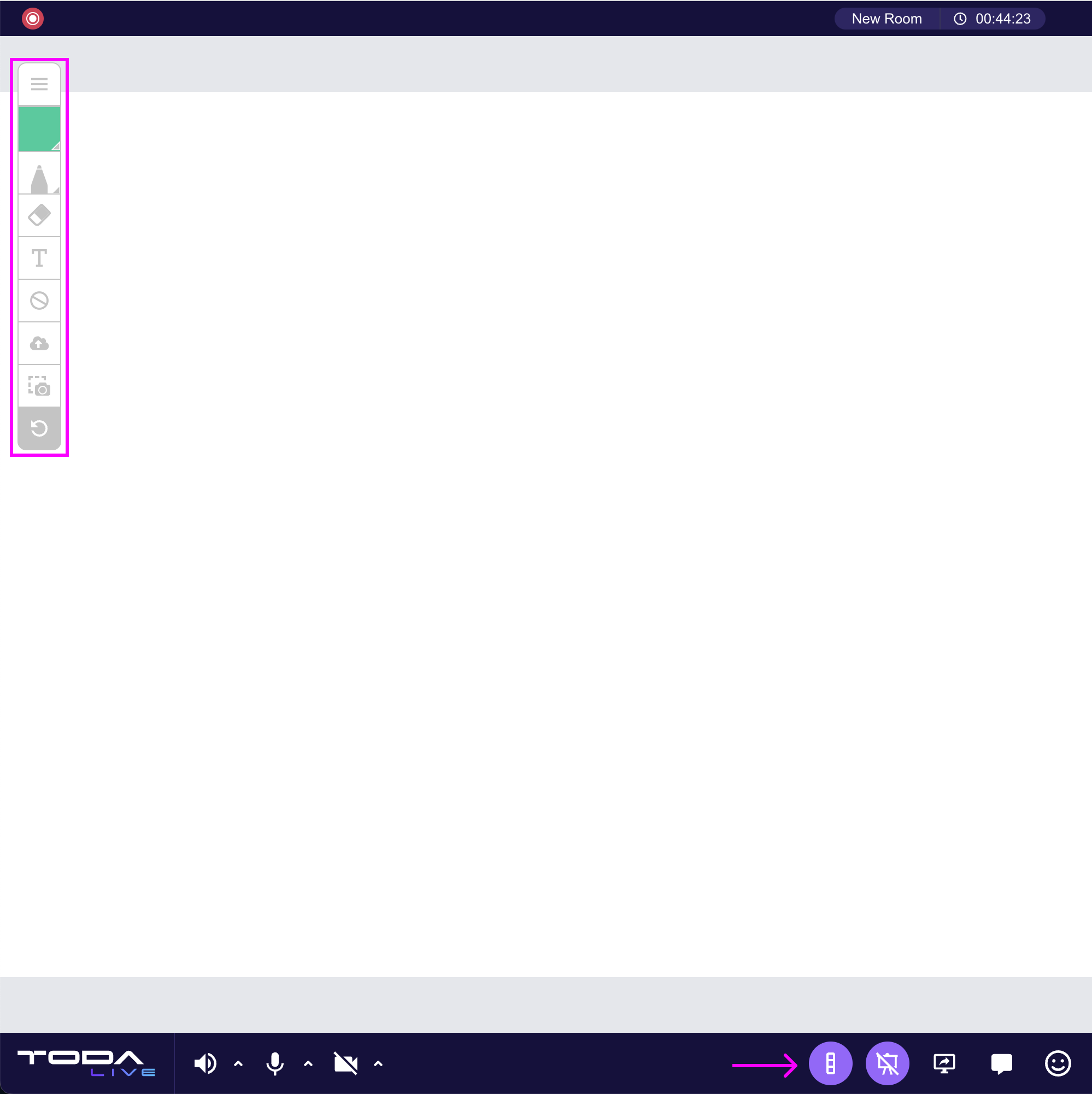Click the New Room label
The width and height of the screenshot is (1092, 1094).
pyautogui.click(x=886, y=19)
